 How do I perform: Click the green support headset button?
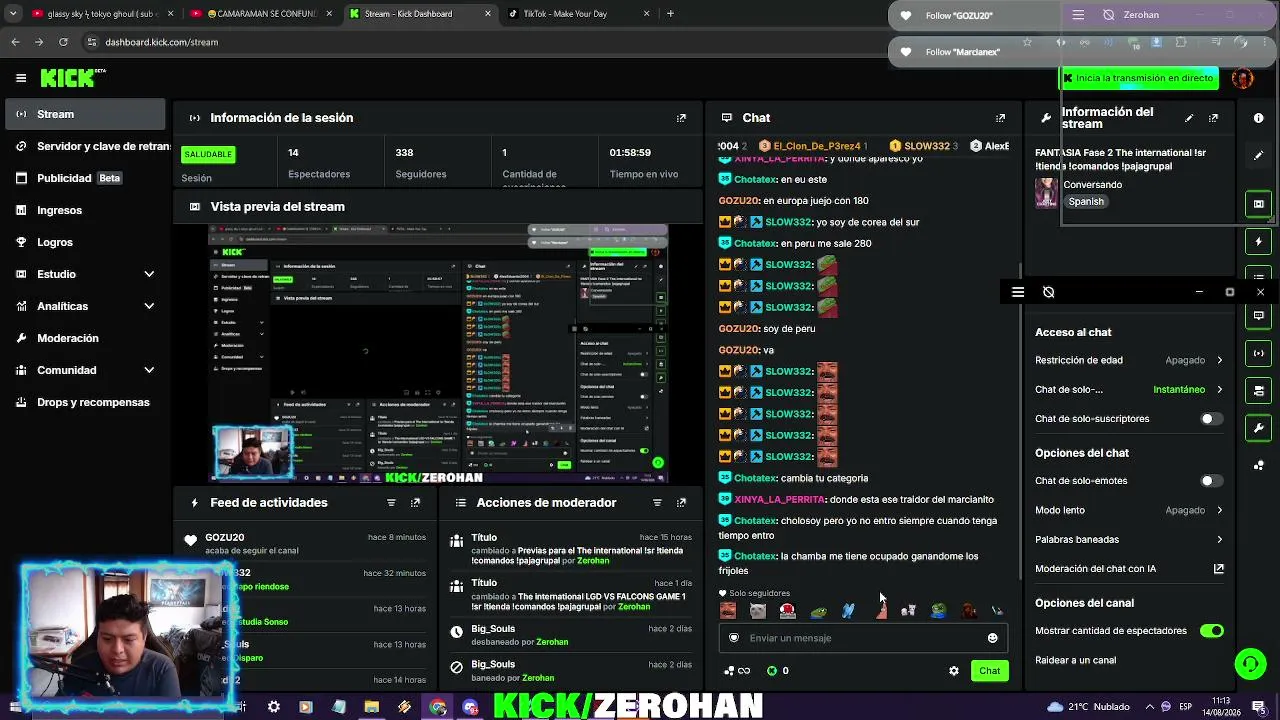(x=1249, y=663)
